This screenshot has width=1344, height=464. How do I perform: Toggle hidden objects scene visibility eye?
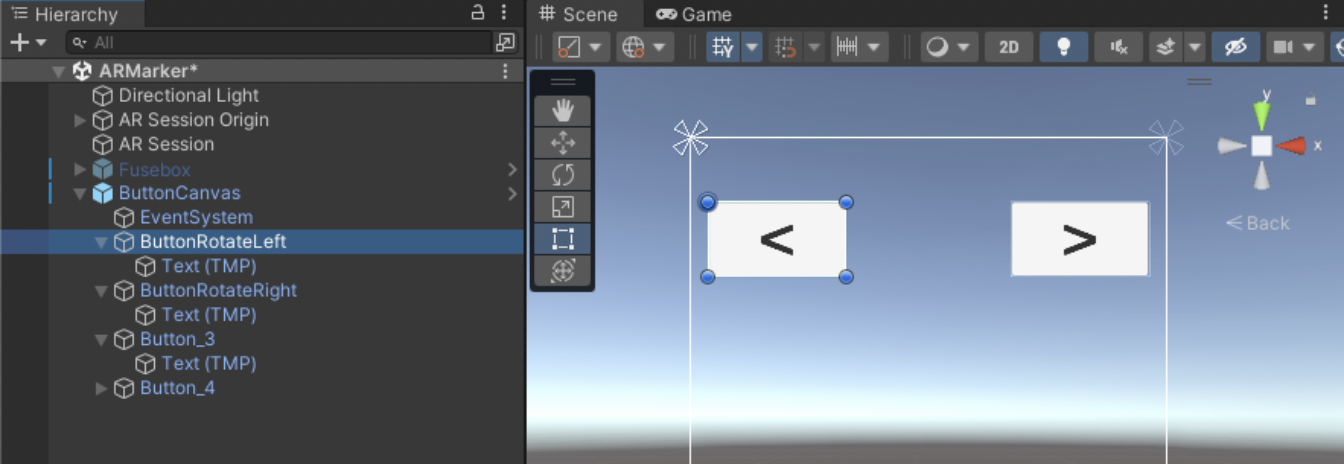coord(1235,47)
